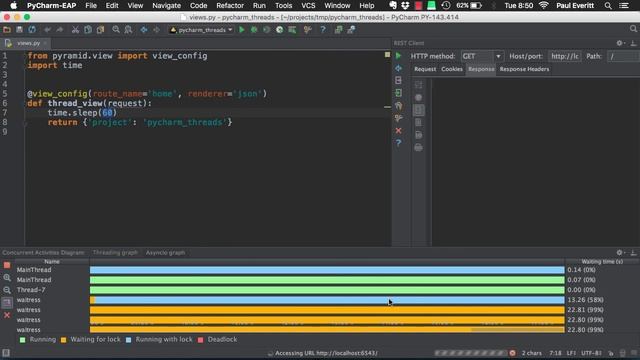Cancel background task in status bar
Viewport: 640px width, 360px height.
click(x=512, y=353)
